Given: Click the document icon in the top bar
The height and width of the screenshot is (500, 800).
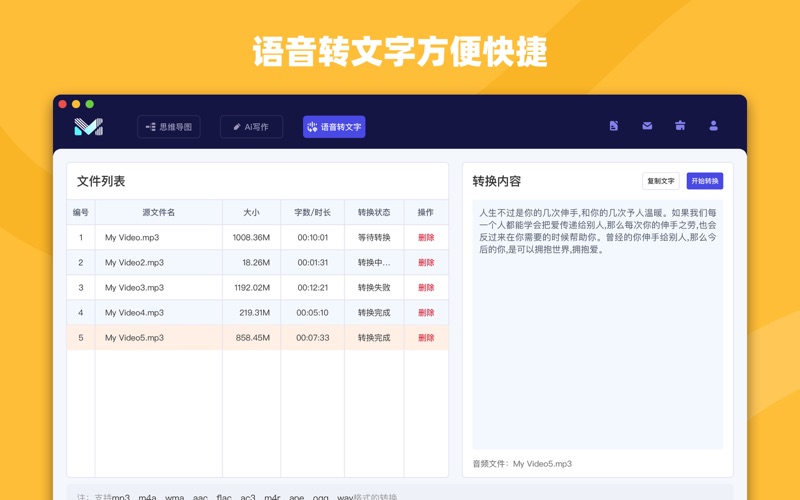Looking at the screenshot, I should [x=614, y=126].
